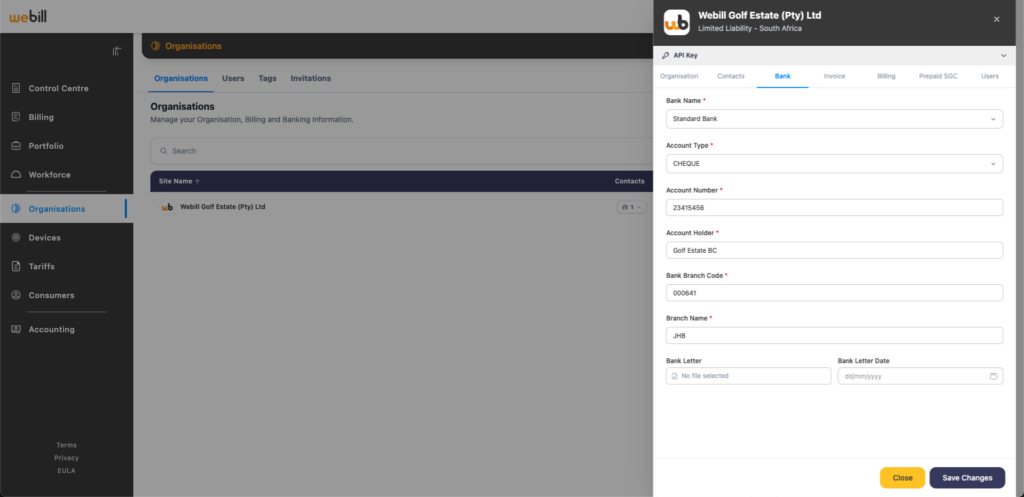This screenshot has width=1024, height=497.
Task: Open Accounting in the sidebar
Action: click(51, 329)
